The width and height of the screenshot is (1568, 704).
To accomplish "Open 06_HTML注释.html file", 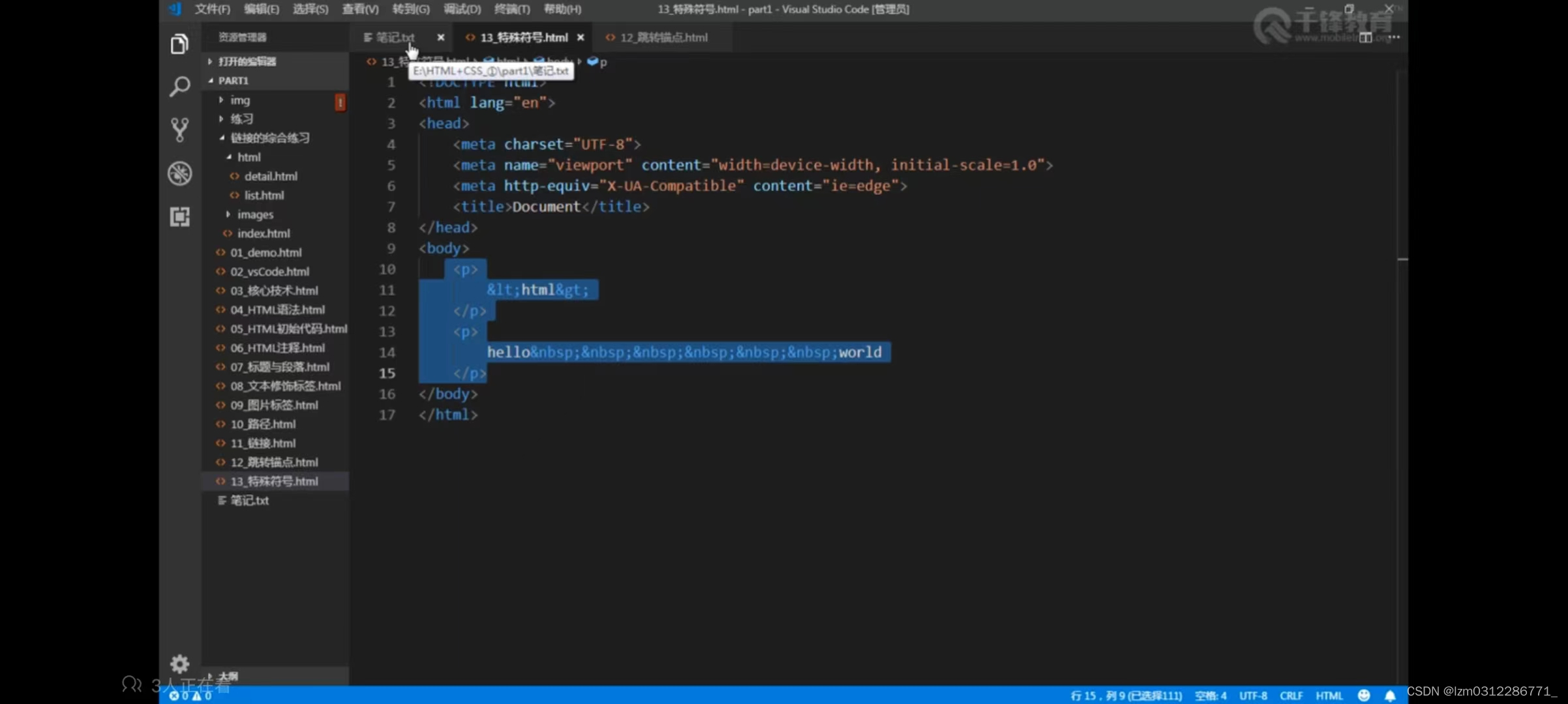I will pos(275,347).
